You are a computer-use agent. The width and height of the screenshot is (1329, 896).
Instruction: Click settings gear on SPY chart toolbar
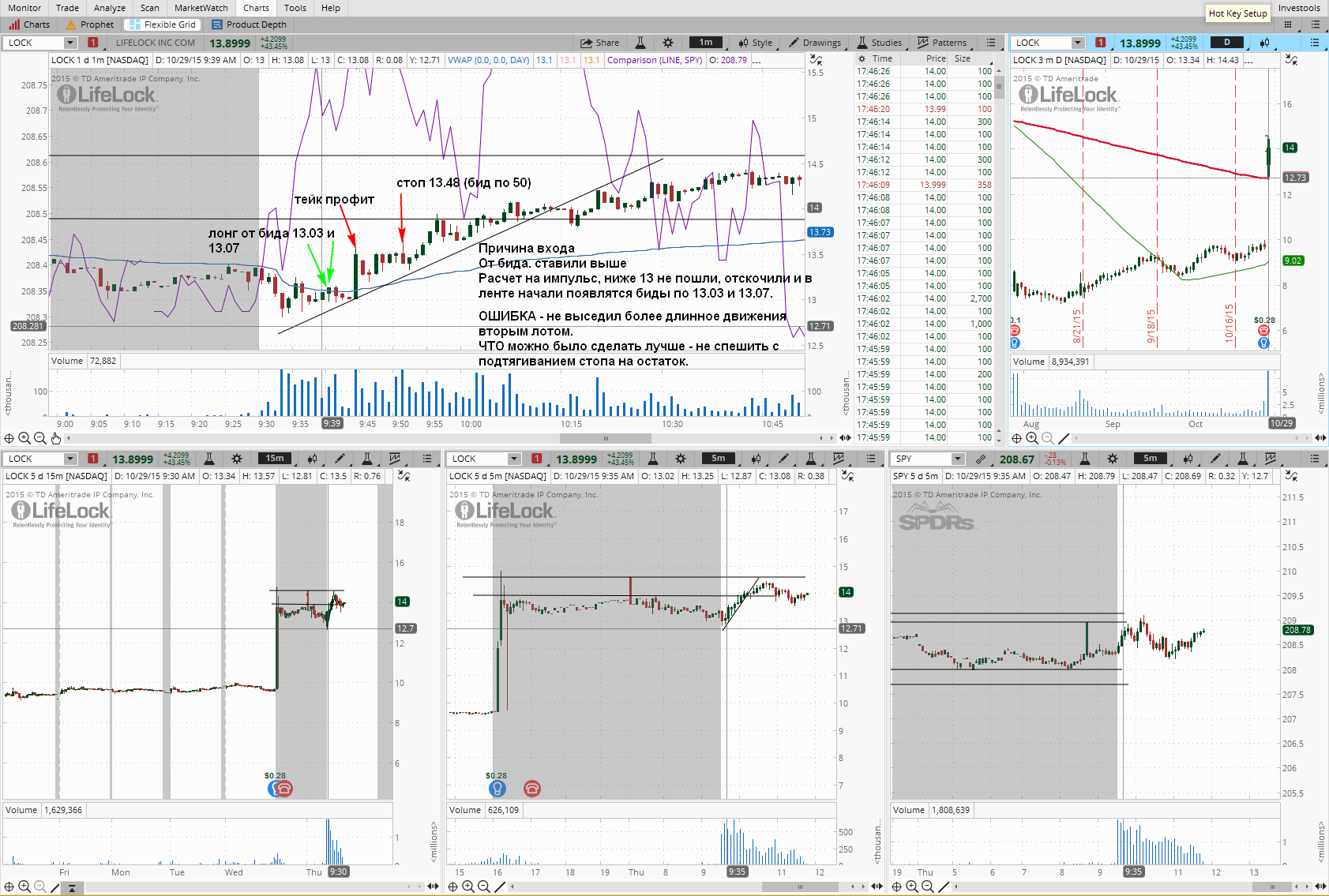[x=1113, y=459]
